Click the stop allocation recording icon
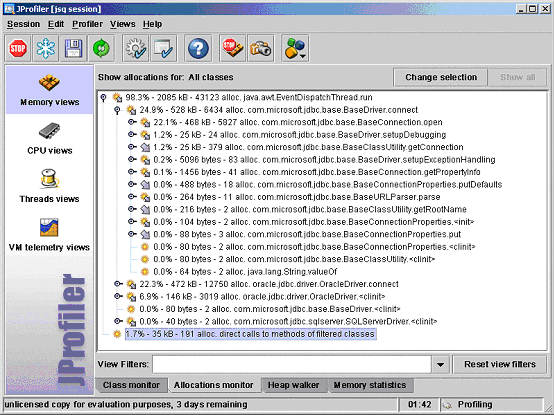This screenshot has height=415, width=554. tap(232, 48)
